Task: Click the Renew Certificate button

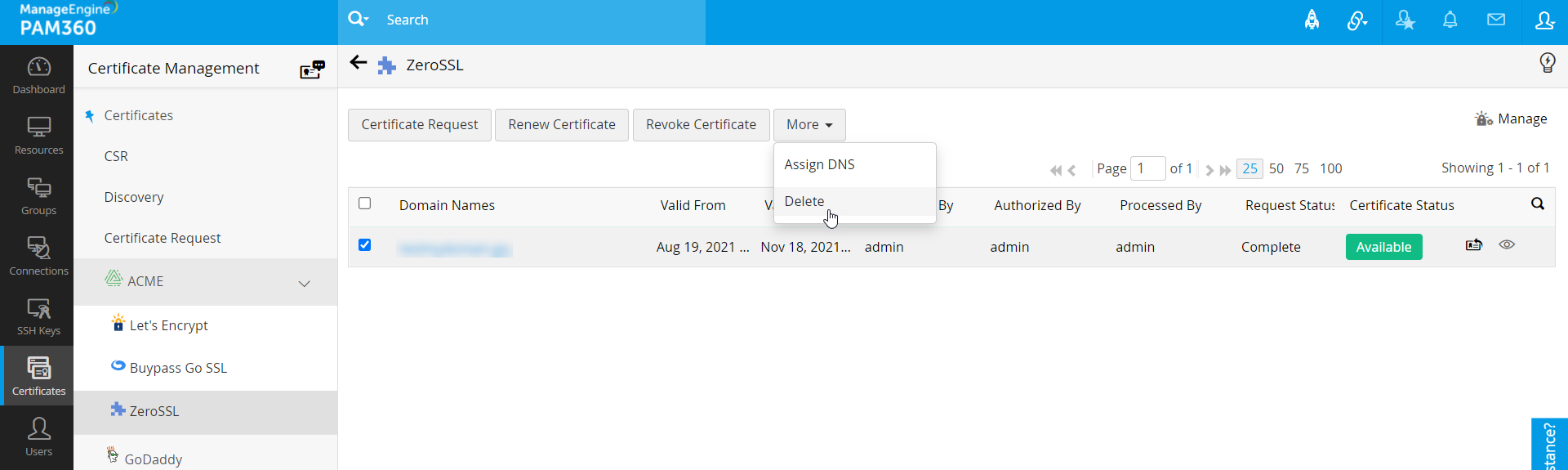Action: [562, 124]
